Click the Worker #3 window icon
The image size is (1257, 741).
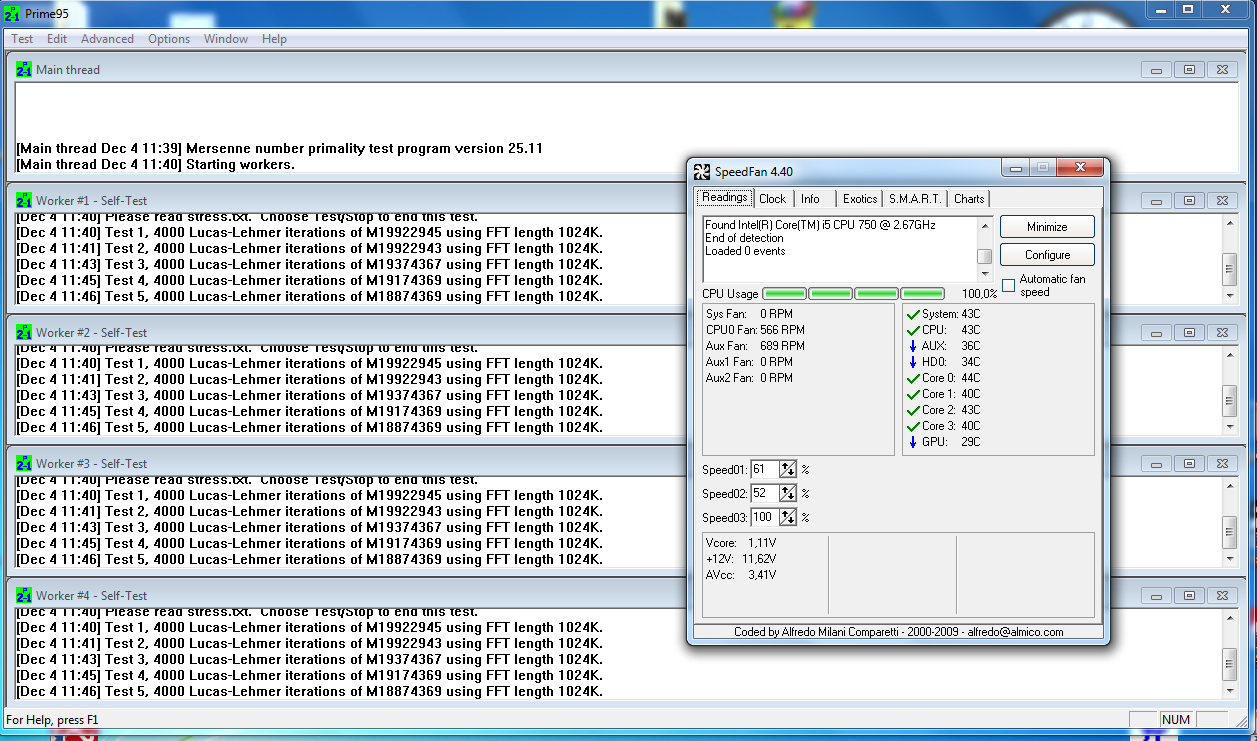[24, 463]
